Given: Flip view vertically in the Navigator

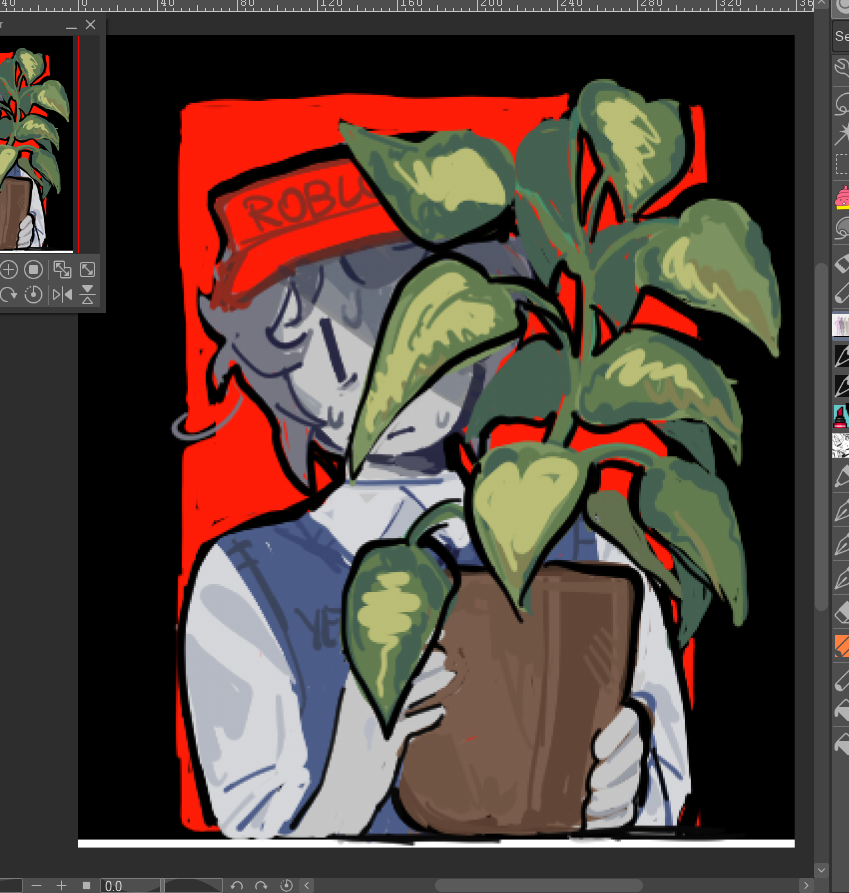Looking at the screenshot, I should click(87, 295).
